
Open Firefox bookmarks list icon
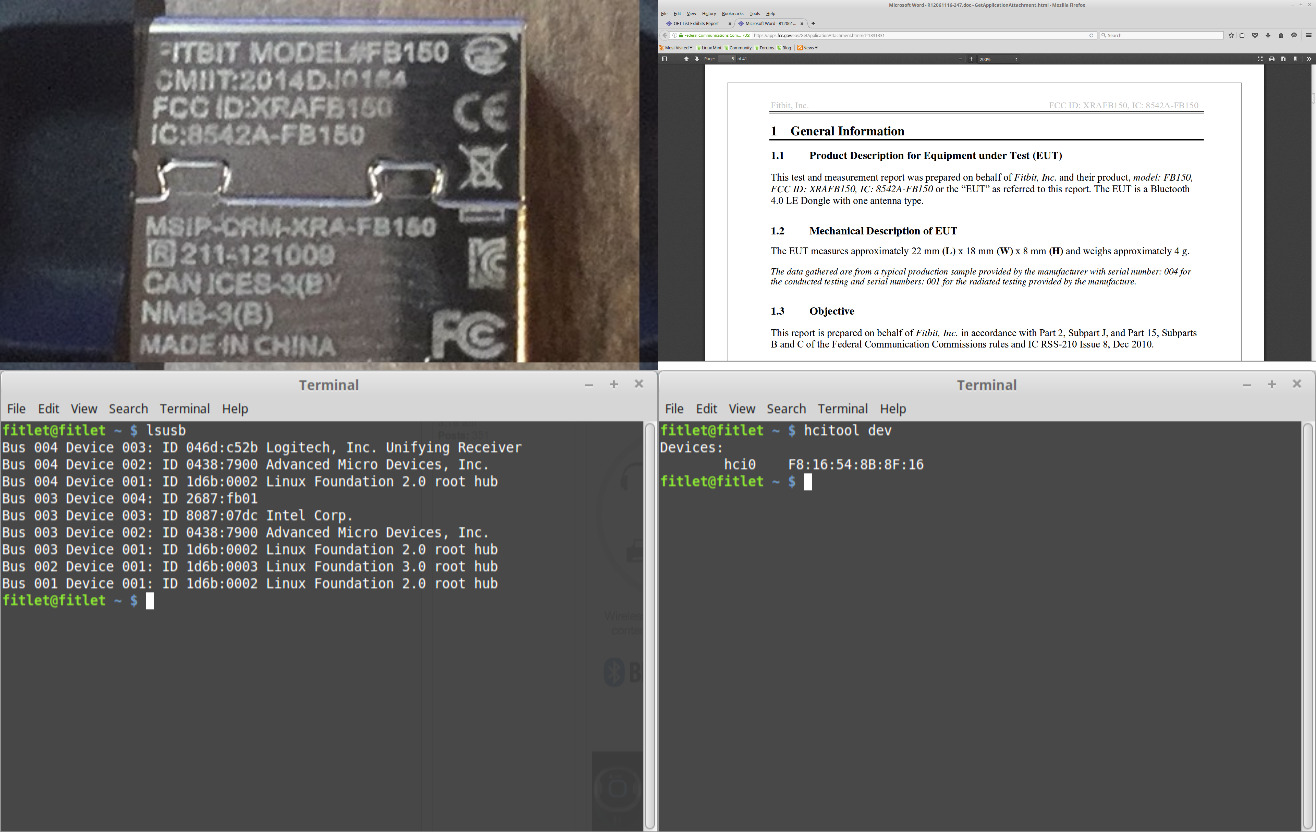click(1242, 35)
